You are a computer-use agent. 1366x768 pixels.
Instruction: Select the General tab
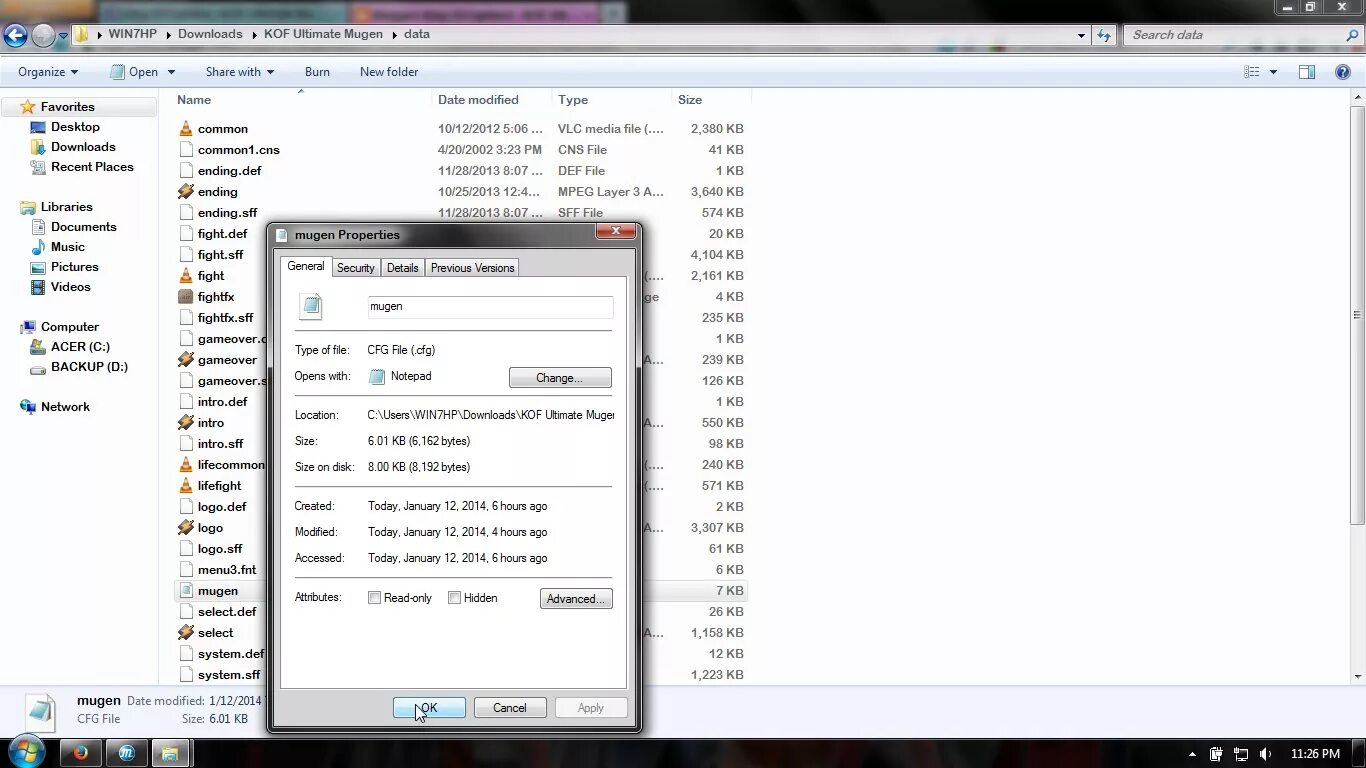click(x=305, y=266)
